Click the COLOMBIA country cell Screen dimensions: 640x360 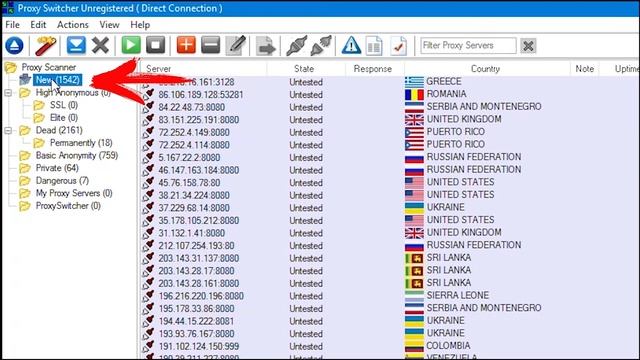(448, 346)
